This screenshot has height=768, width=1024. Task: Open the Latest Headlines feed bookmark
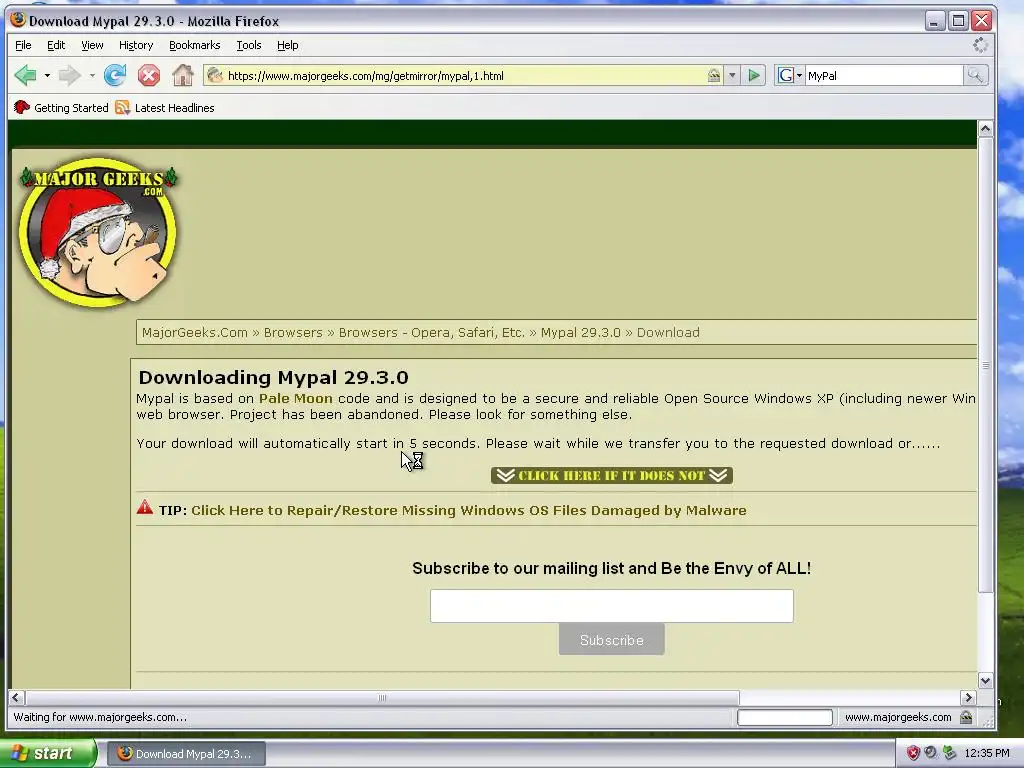pyautogui.click(x=165, y=108)
